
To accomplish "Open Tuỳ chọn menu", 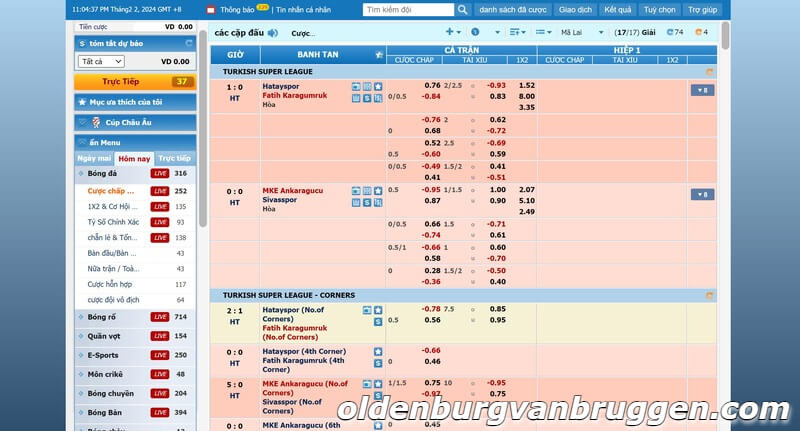I will 659,10.
